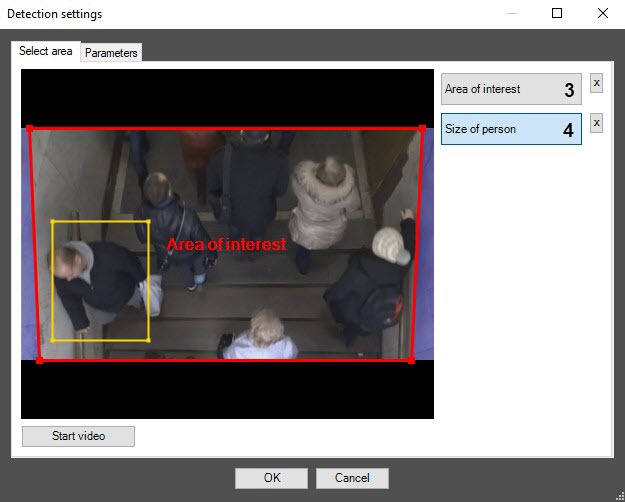625x502 pixels.
Task: Click the yellow box bottom-right corner handle
Action: click(x=148, y=341)
